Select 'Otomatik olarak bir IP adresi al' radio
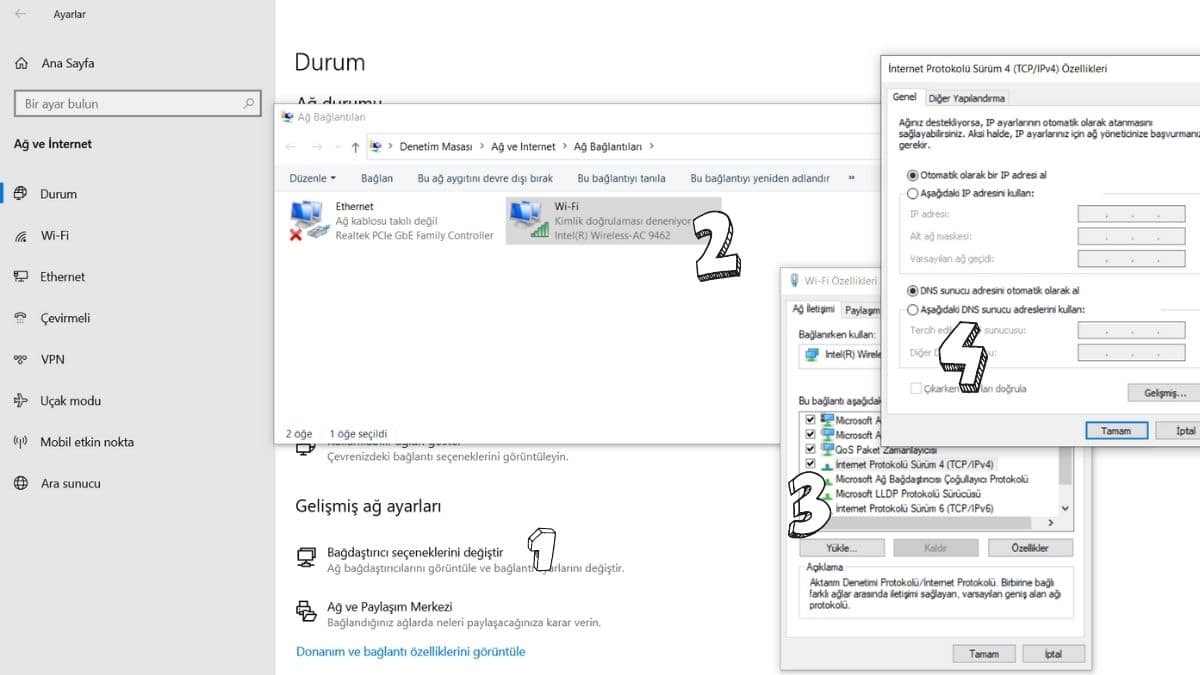1200x675 pixels. (x=912, y=175)
